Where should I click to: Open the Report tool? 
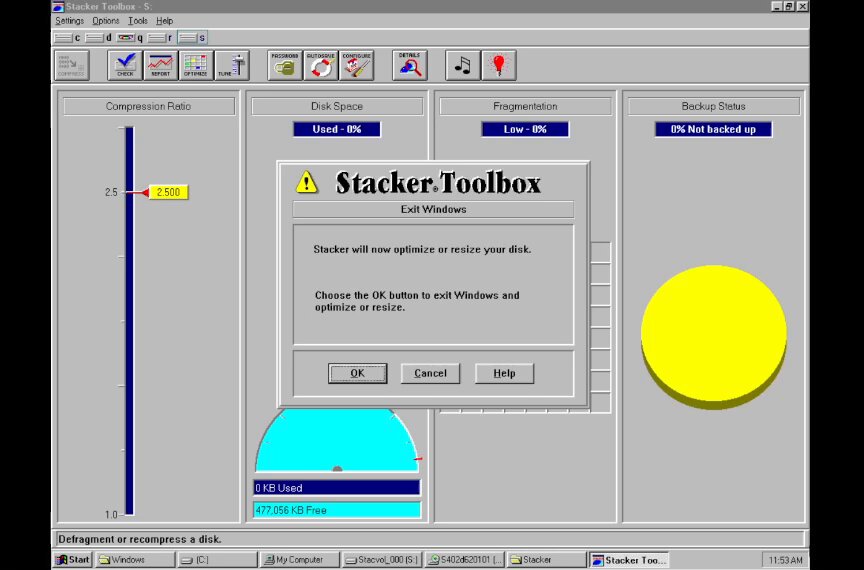pyautogui.click(x=160, y=66)
